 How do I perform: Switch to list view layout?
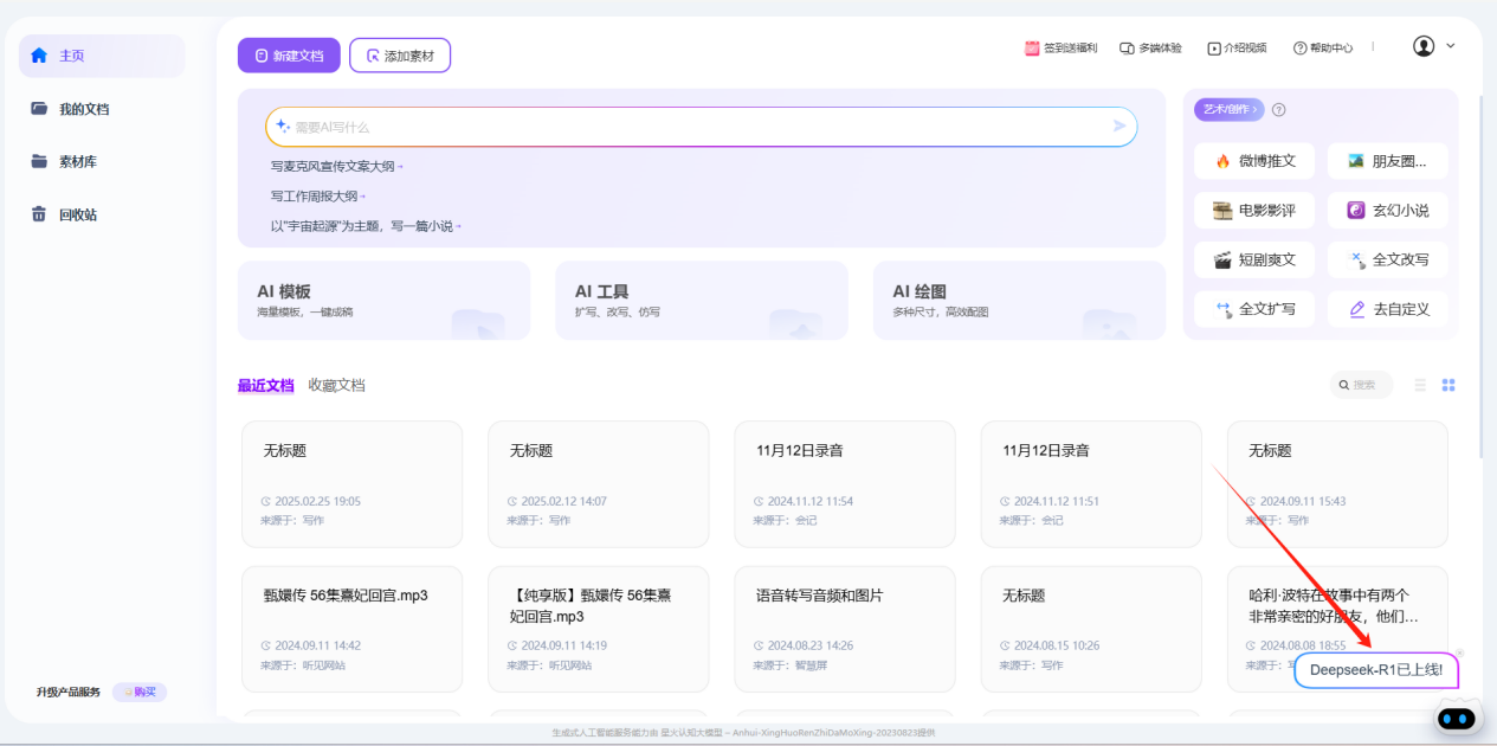(x=1420, y=385)
